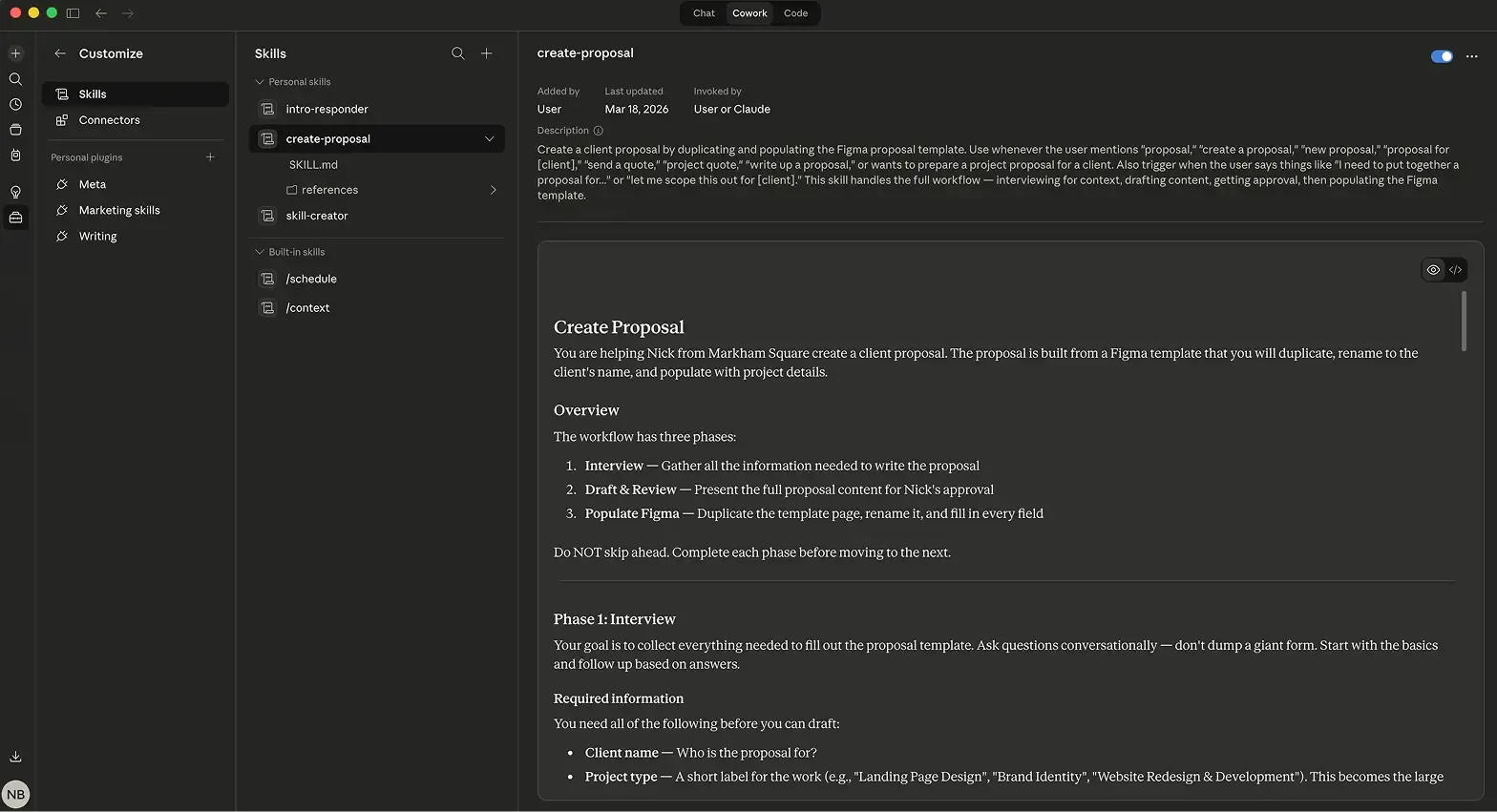Click the skill content vertical scrollbar
This screenshot has width=1497, height=812.
pyautogui.click(x=1464, y=321)
